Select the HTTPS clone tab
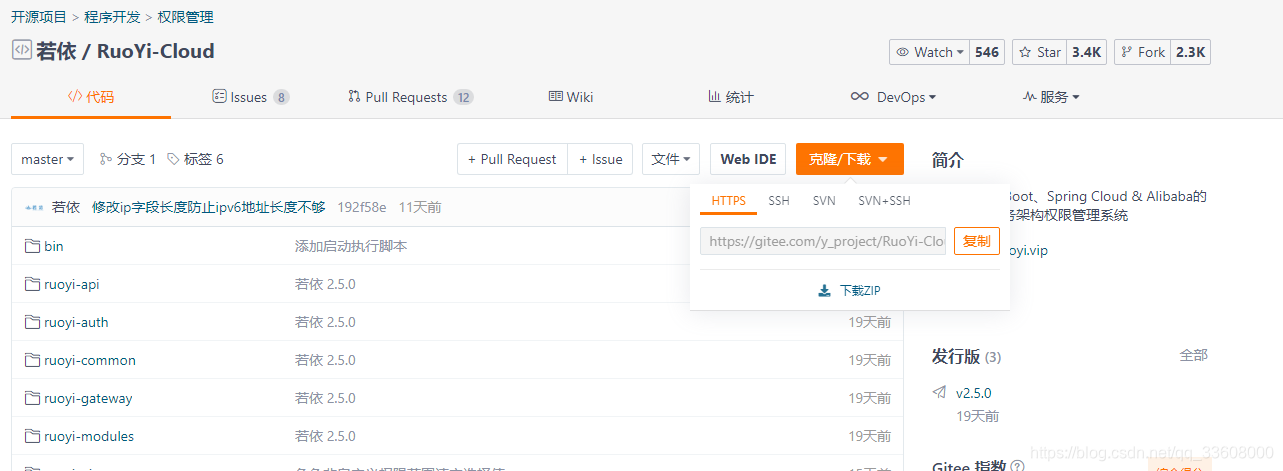Viewport: 1283px width, 471px height. [728, 201]
